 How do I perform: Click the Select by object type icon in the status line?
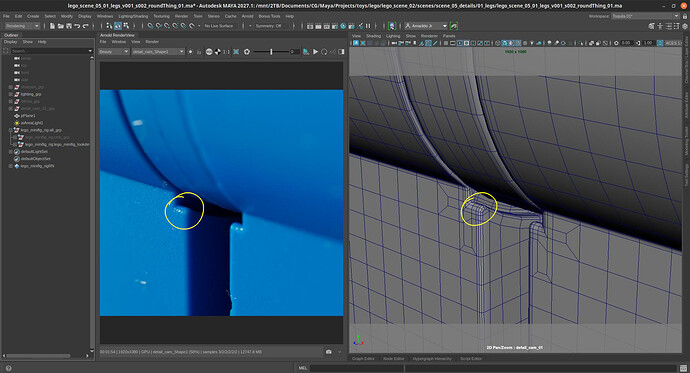(x=117, y=26)
